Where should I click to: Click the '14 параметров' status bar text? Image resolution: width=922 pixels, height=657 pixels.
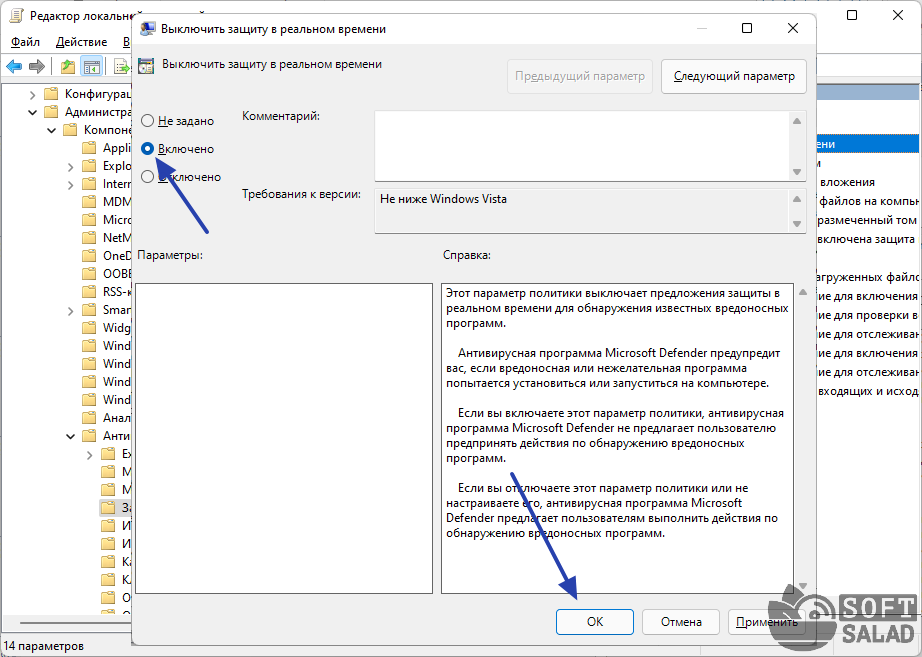[44, 646]
